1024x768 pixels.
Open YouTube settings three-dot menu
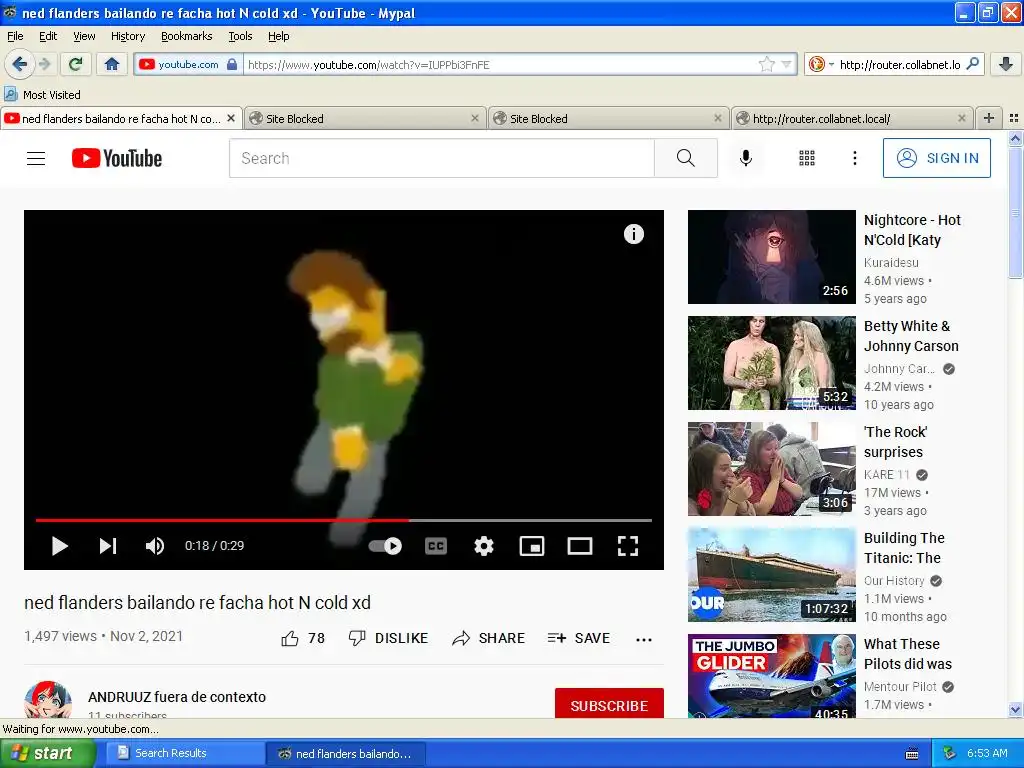[854, 158]
